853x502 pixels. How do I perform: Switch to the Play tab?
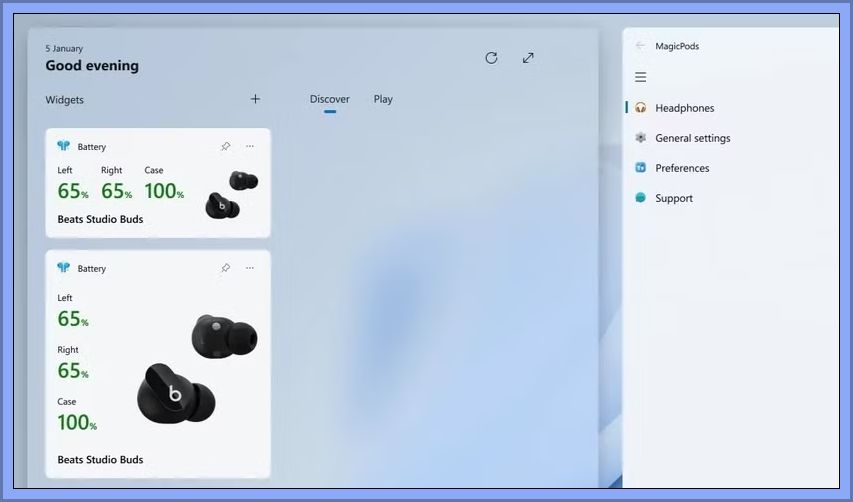(x=383, y=99)
